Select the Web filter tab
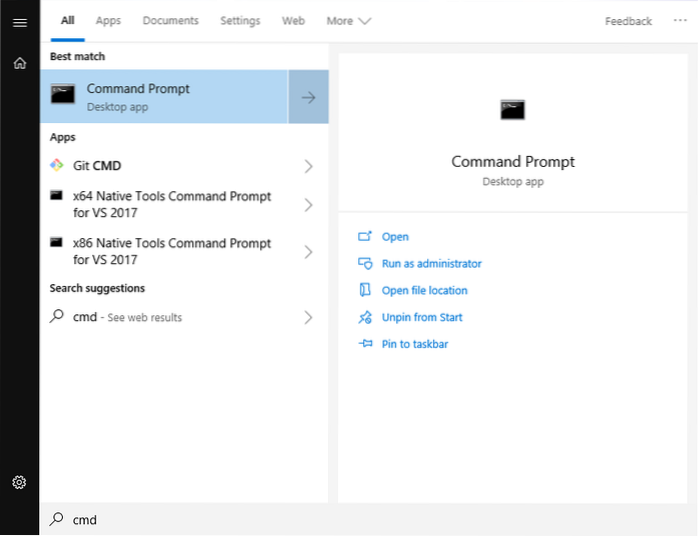 click(x=293, y=21)
